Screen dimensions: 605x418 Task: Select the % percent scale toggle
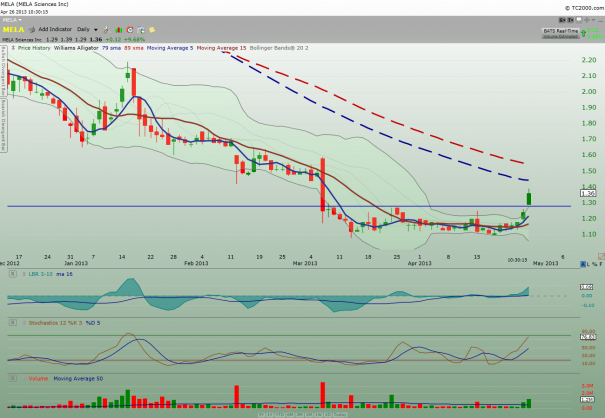tap(594, 264)
